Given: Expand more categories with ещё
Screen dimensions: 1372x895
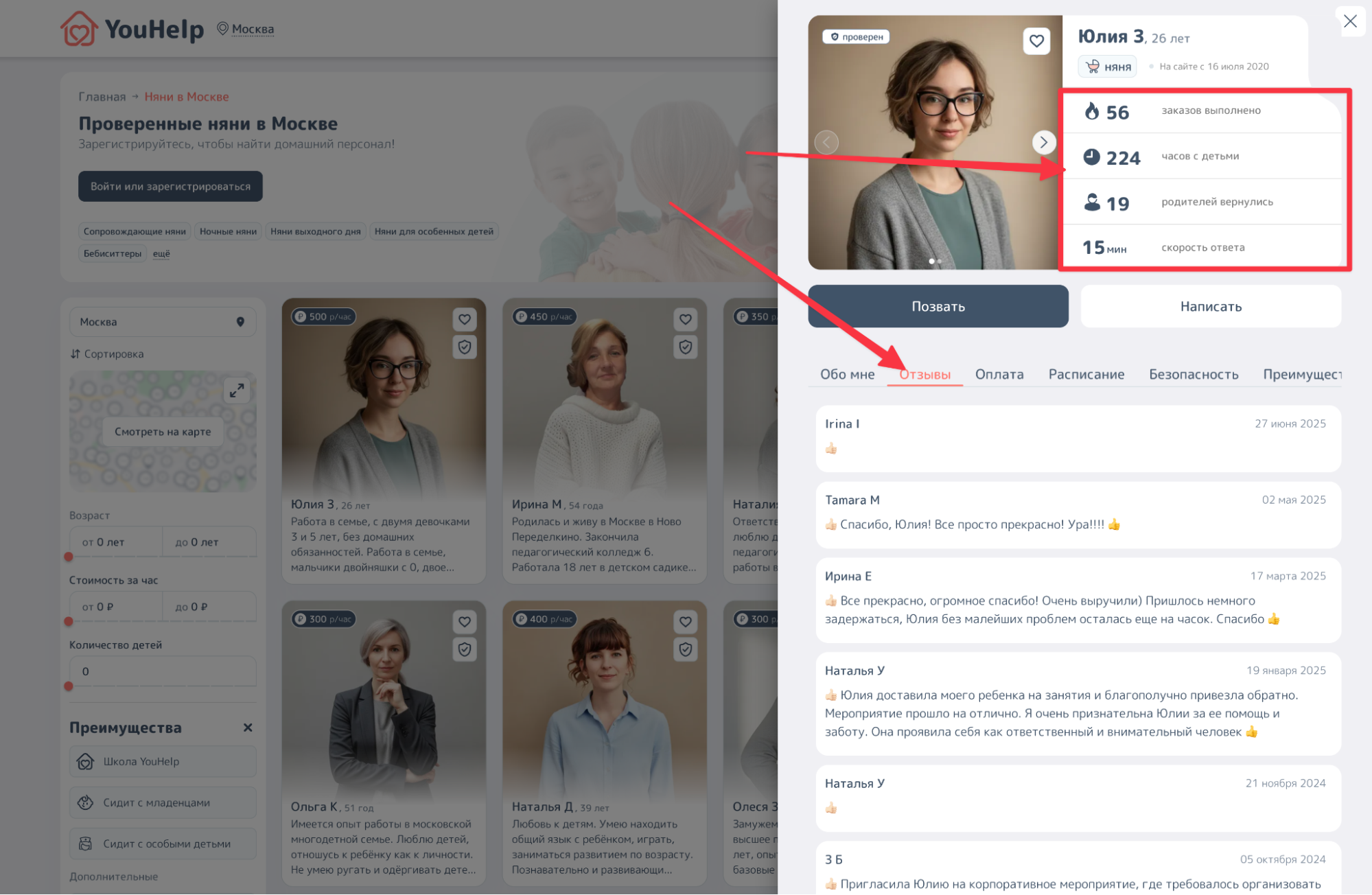Looking at the screenshot, I should [161, 253].
